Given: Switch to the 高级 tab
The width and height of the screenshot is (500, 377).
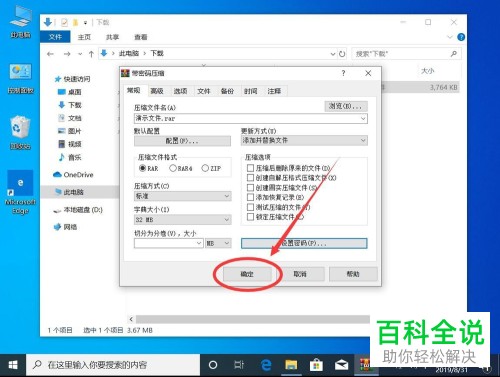Looking at the screenshot, I should click(157, 91).
